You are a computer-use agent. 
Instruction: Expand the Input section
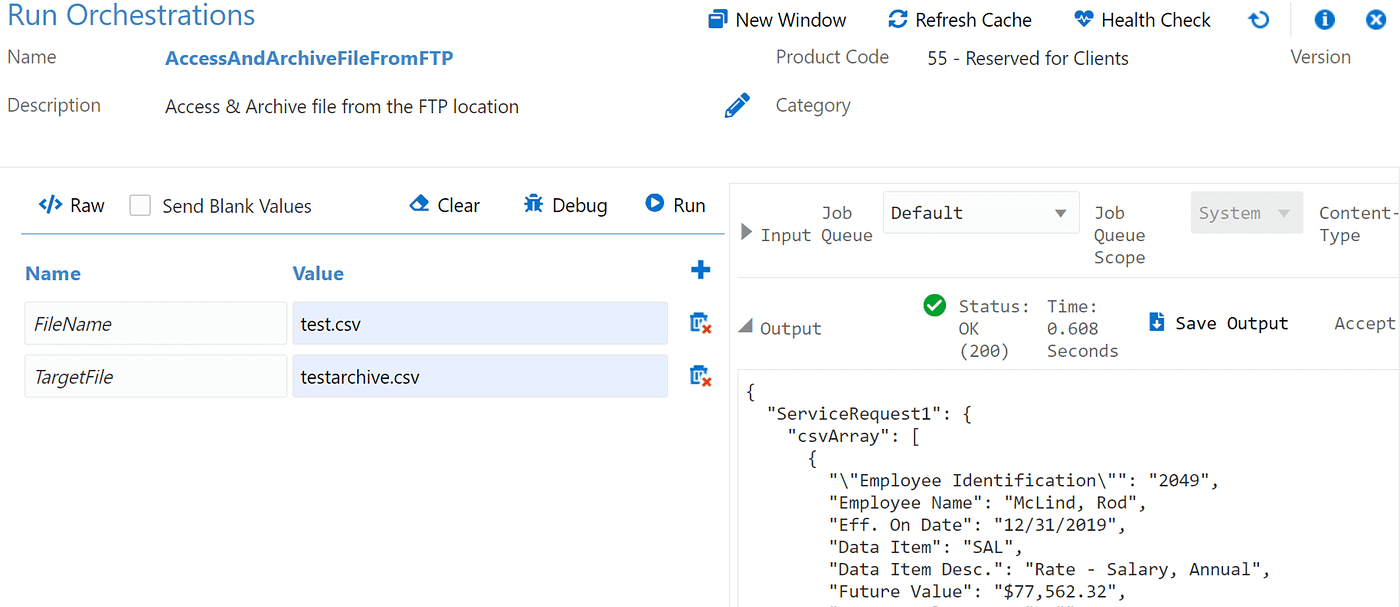(747, 233)
